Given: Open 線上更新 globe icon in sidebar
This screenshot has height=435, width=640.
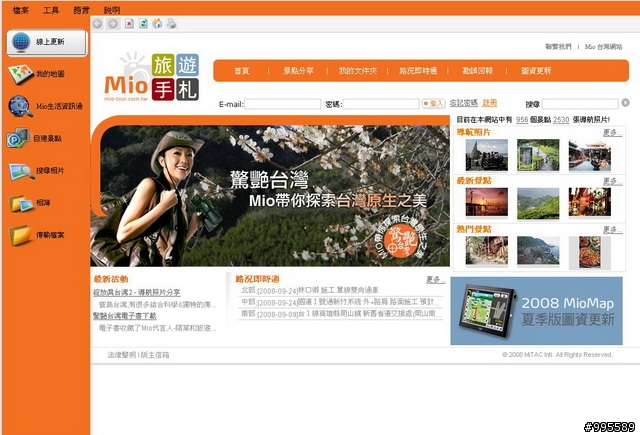Looking at the screenshot, I should pos(21,42).
